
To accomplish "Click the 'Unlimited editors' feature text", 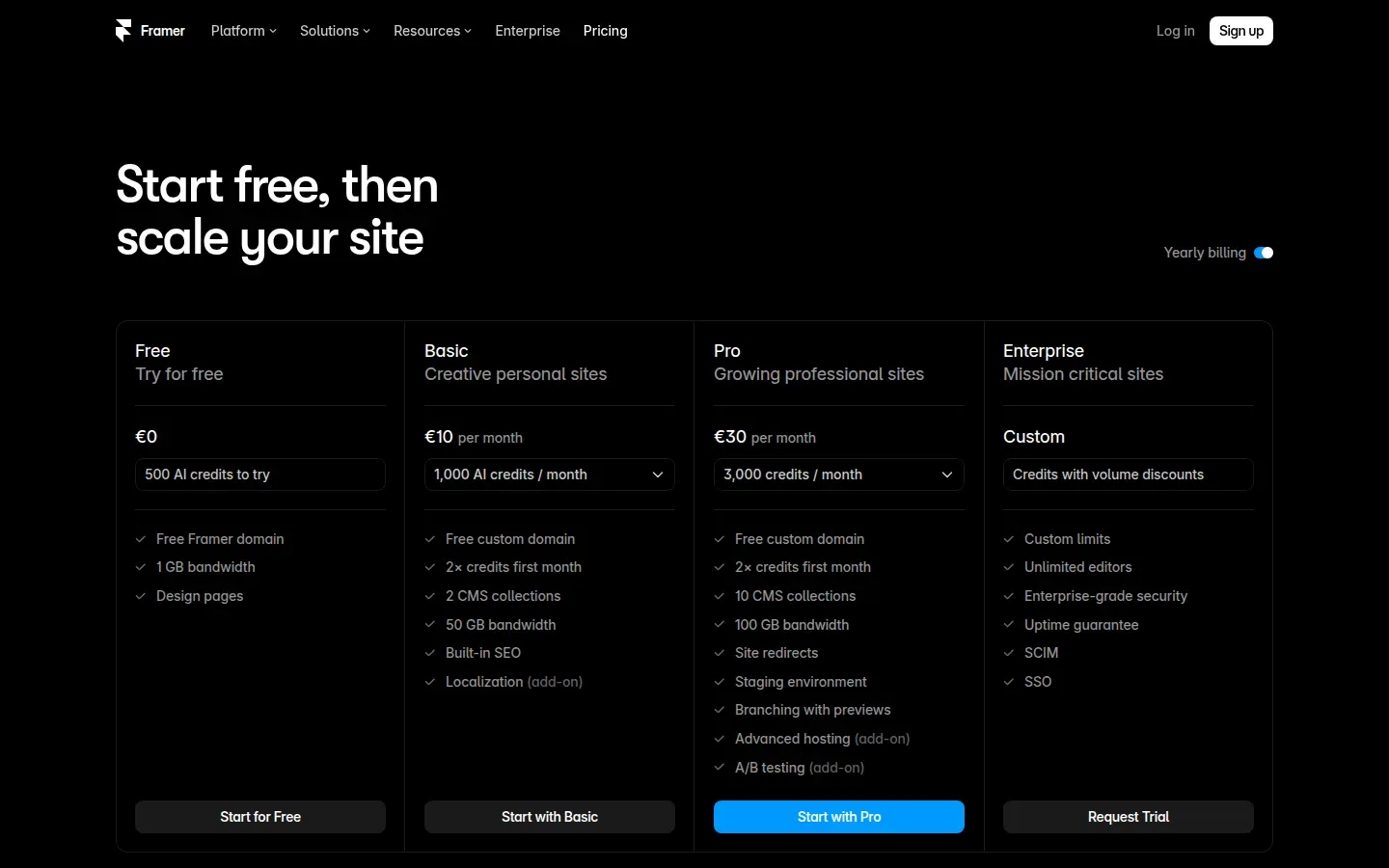I will 1077,567.
